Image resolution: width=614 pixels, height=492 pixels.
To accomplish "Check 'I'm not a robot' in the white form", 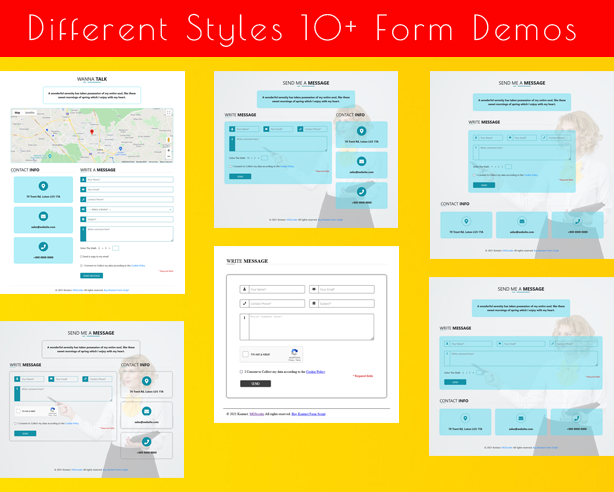I will click(247, 354).
